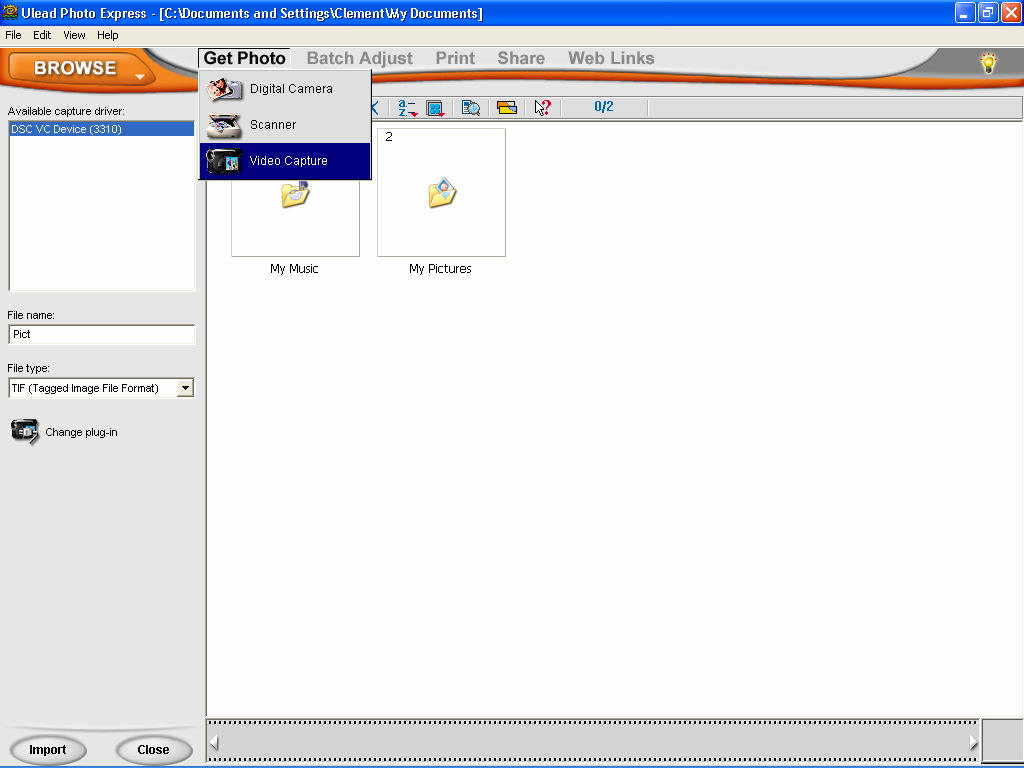Click into the File name field
The image size is (1024, 768).
click(x=102, y=334)
